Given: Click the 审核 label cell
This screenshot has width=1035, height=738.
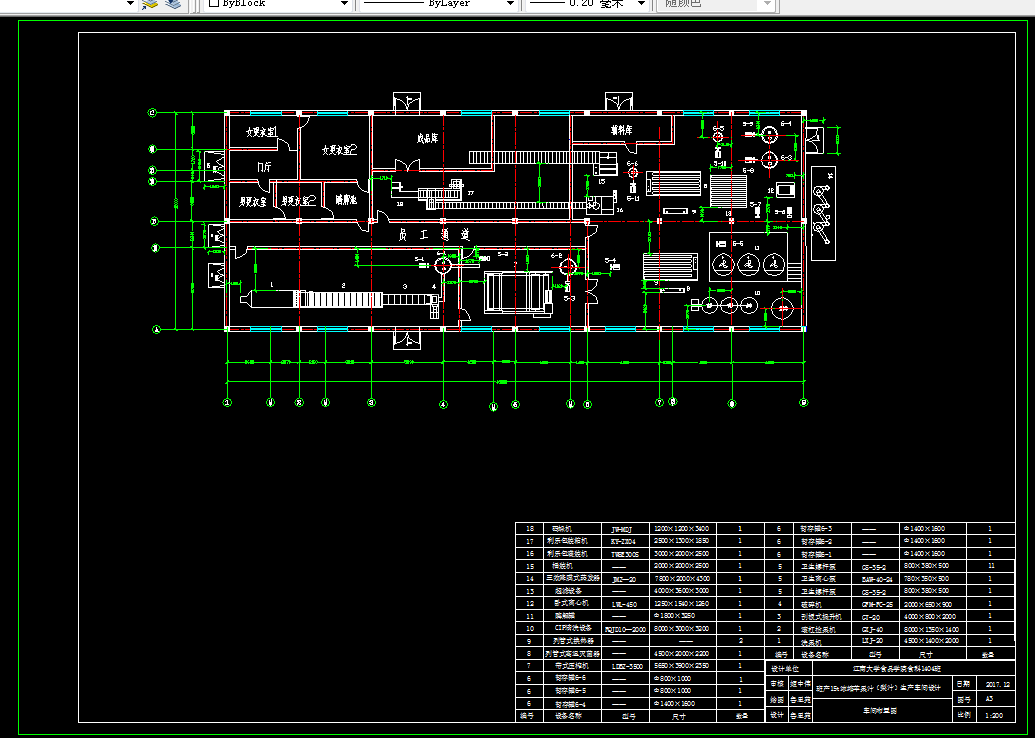Looking at the screenshot, I should (x=777, y=684).
